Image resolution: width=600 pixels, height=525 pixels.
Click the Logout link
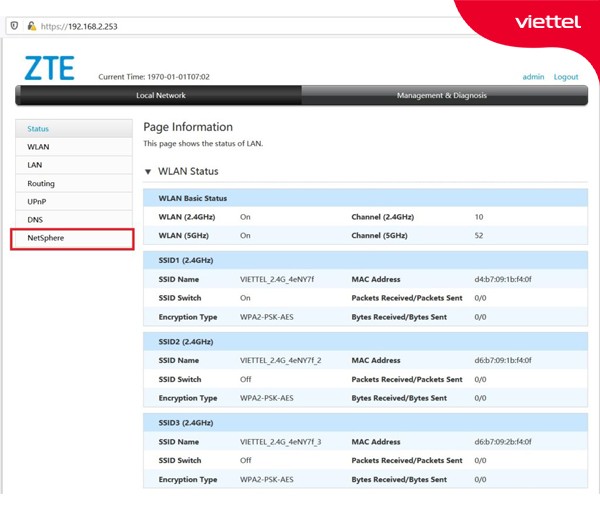[x=566, y=77]
